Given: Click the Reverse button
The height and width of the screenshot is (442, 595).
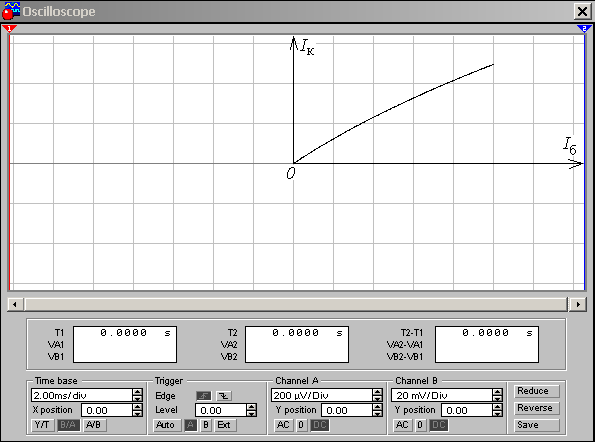Looking at the screenshot, I should click(x=537, y=408).
